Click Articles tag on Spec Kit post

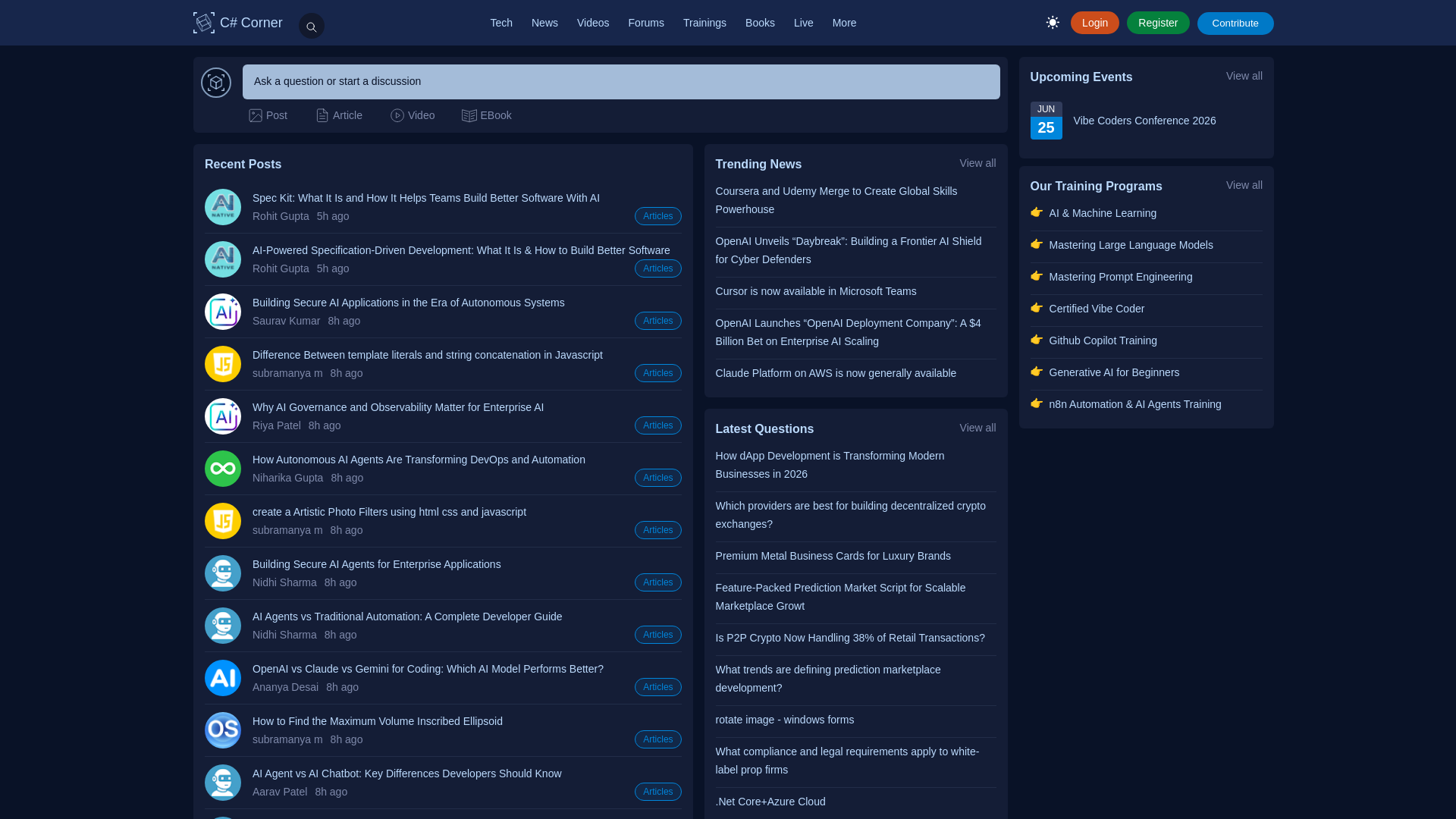(x=658, y=216)
